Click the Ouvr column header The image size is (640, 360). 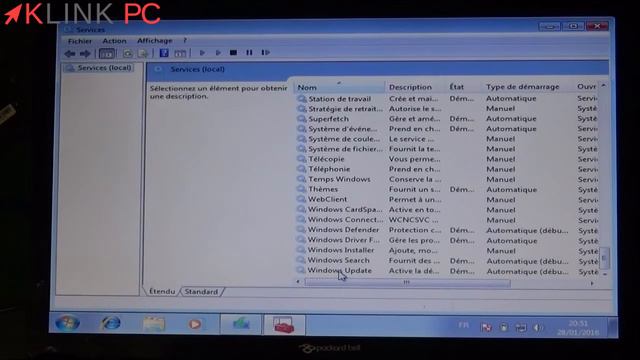[587, 87]
